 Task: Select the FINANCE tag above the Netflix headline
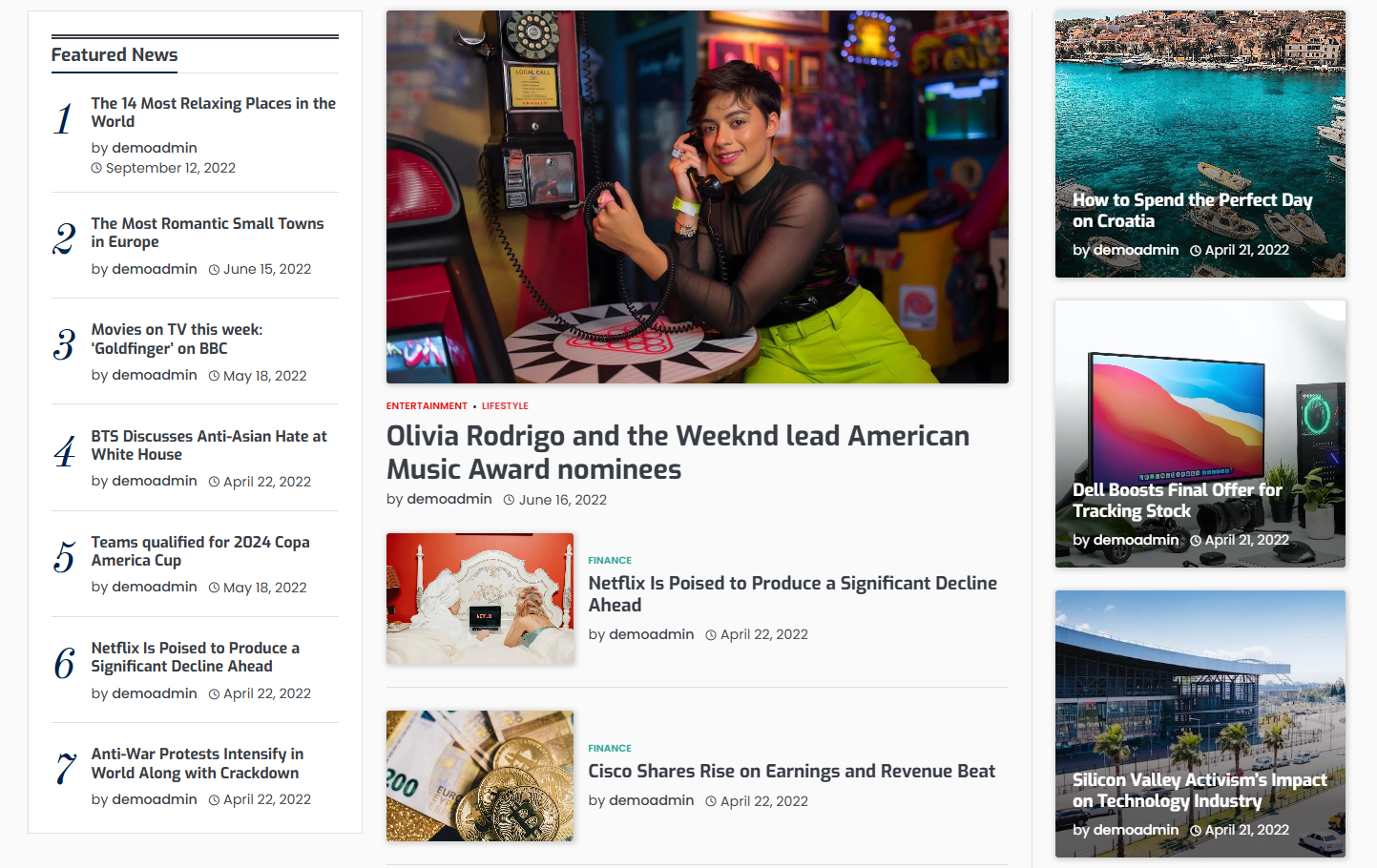[610, 561]
